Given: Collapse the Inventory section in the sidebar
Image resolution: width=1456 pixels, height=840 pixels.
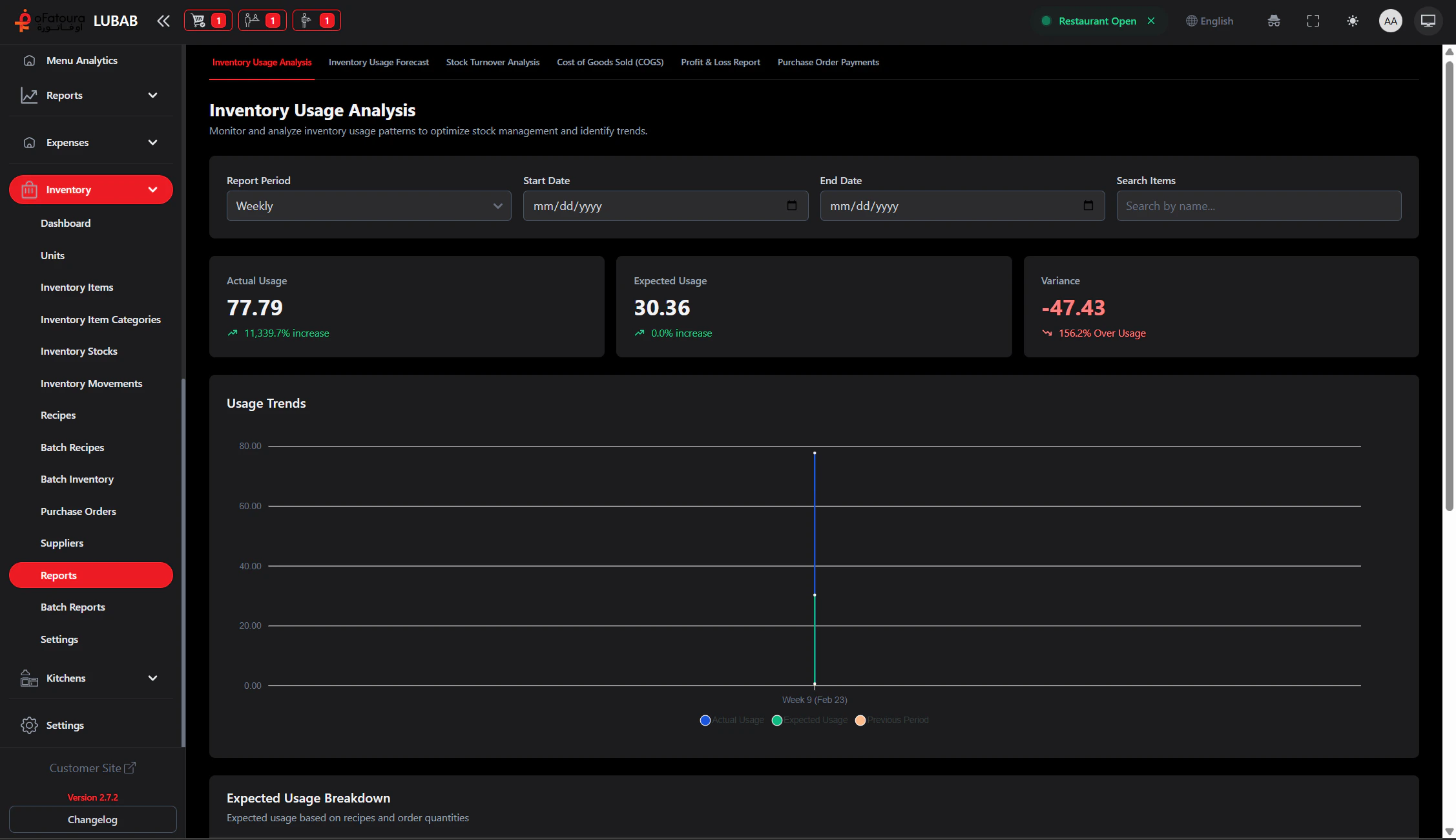Looking at the screenshot, I should 90,189.
